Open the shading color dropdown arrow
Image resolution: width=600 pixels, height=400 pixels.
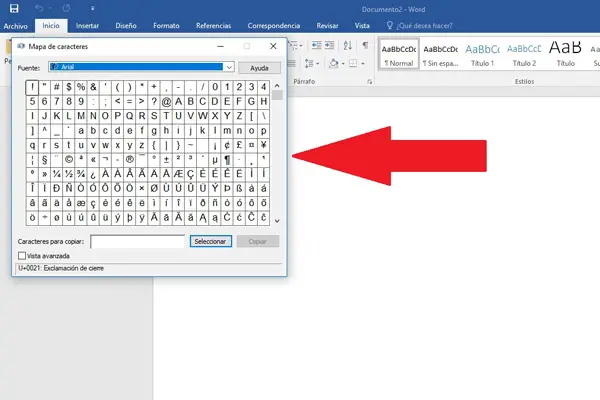click(343, 64)
